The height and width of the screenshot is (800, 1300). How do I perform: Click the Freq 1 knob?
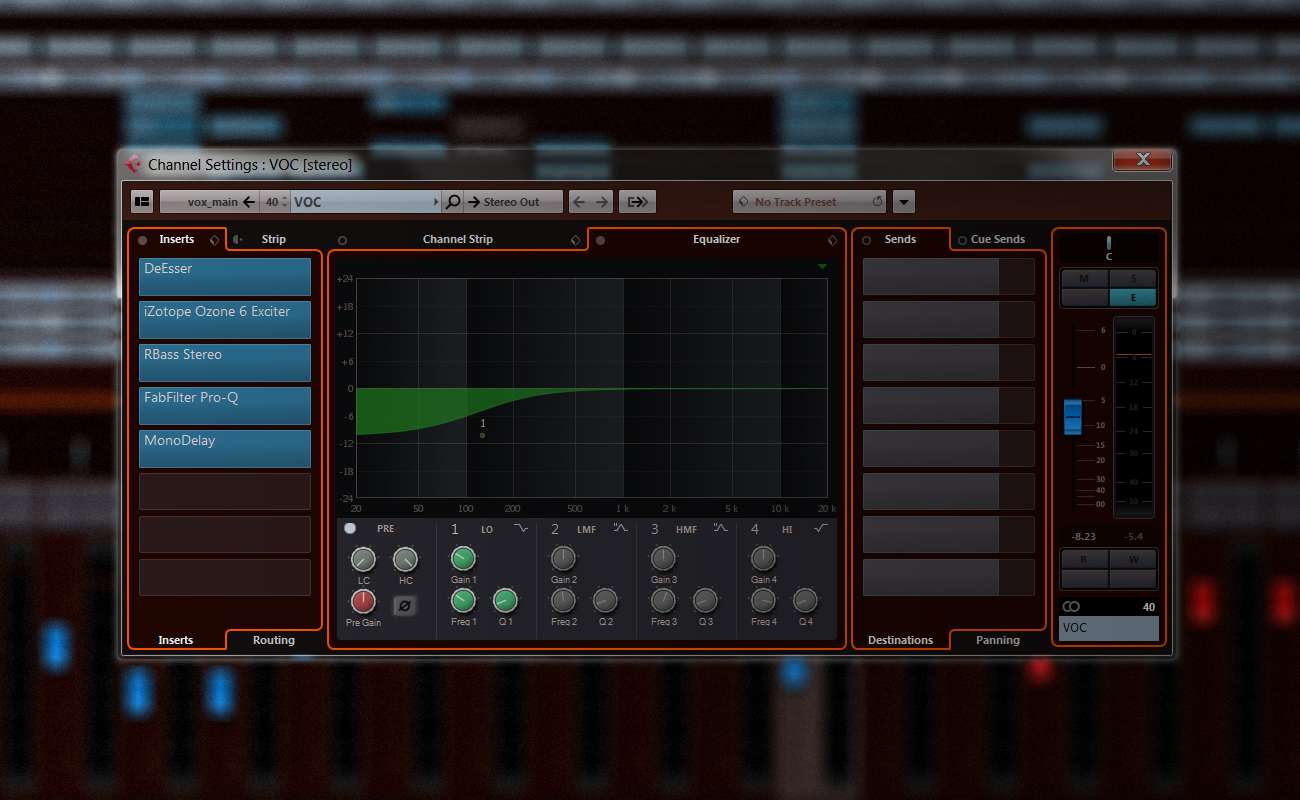coord(463,601)
